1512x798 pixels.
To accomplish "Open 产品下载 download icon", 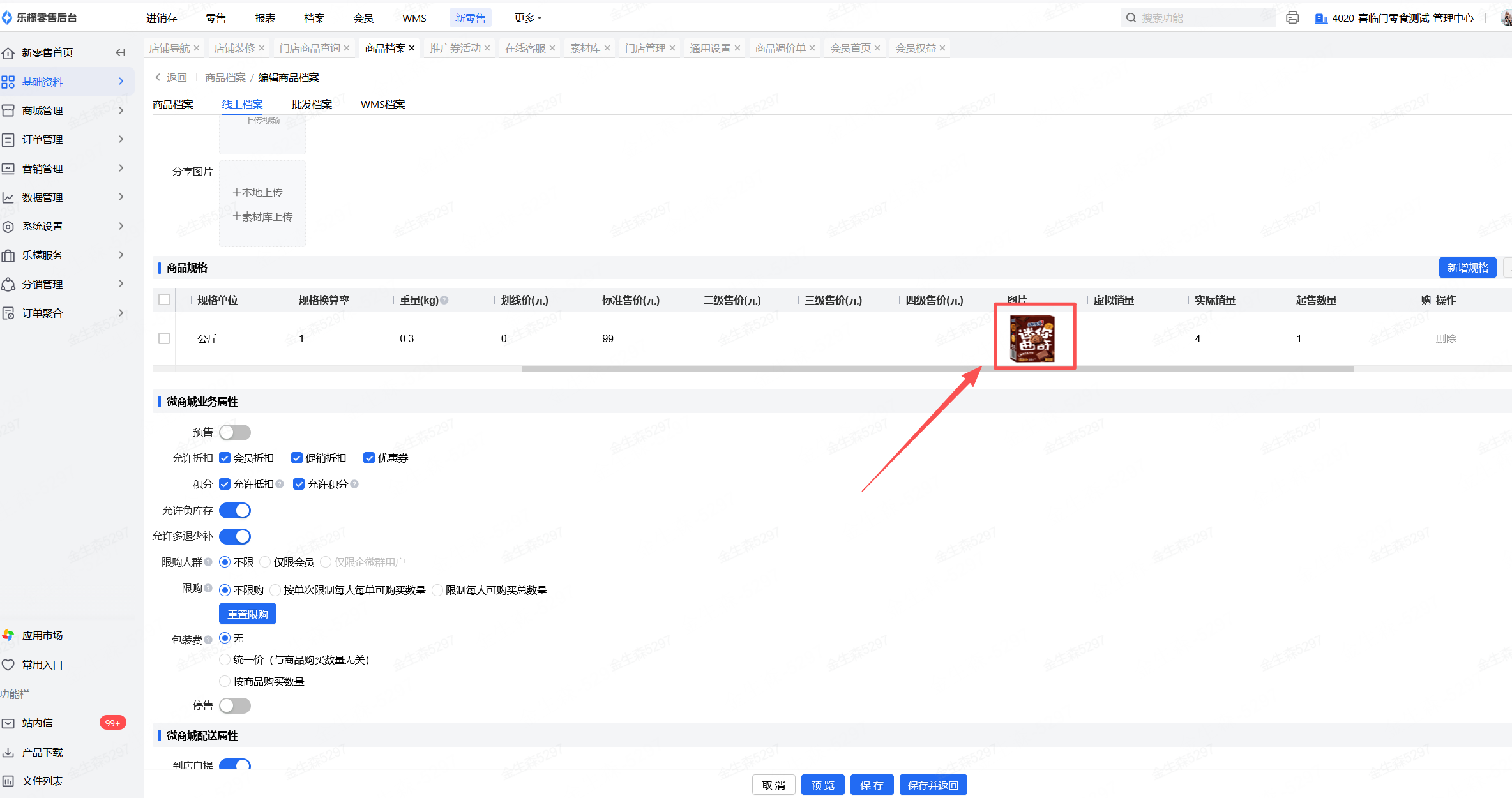I will (8, 752).
